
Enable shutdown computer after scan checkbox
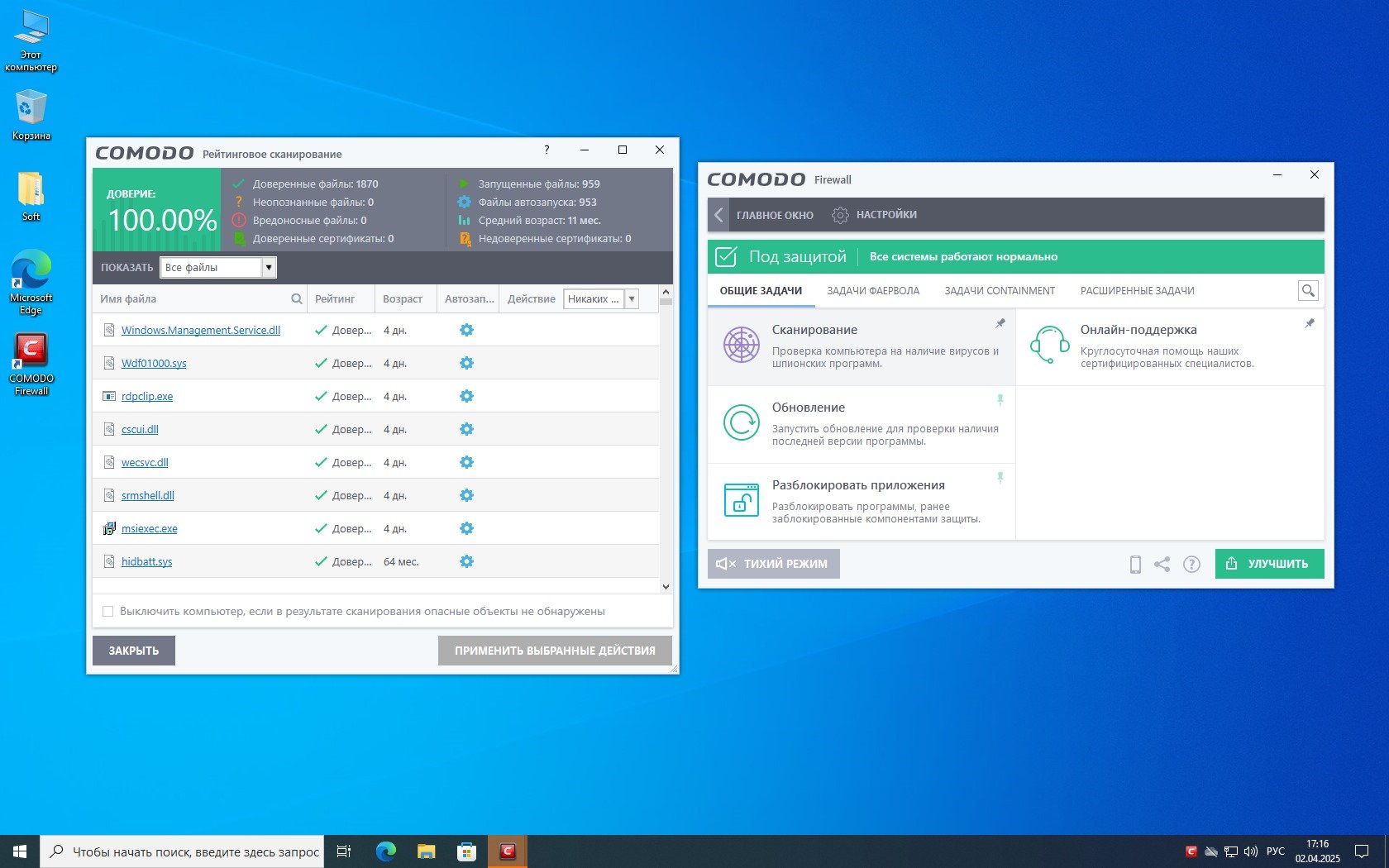(x=107, y=612)
